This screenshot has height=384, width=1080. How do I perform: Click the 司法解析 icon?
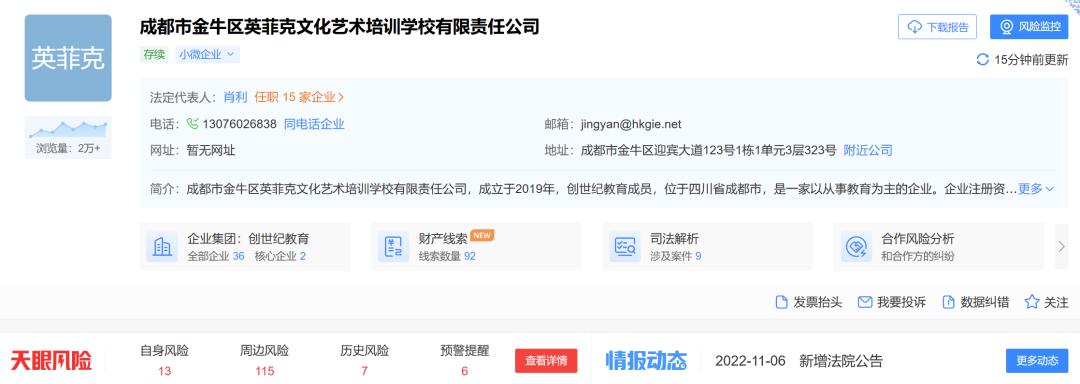click(625, 246)
